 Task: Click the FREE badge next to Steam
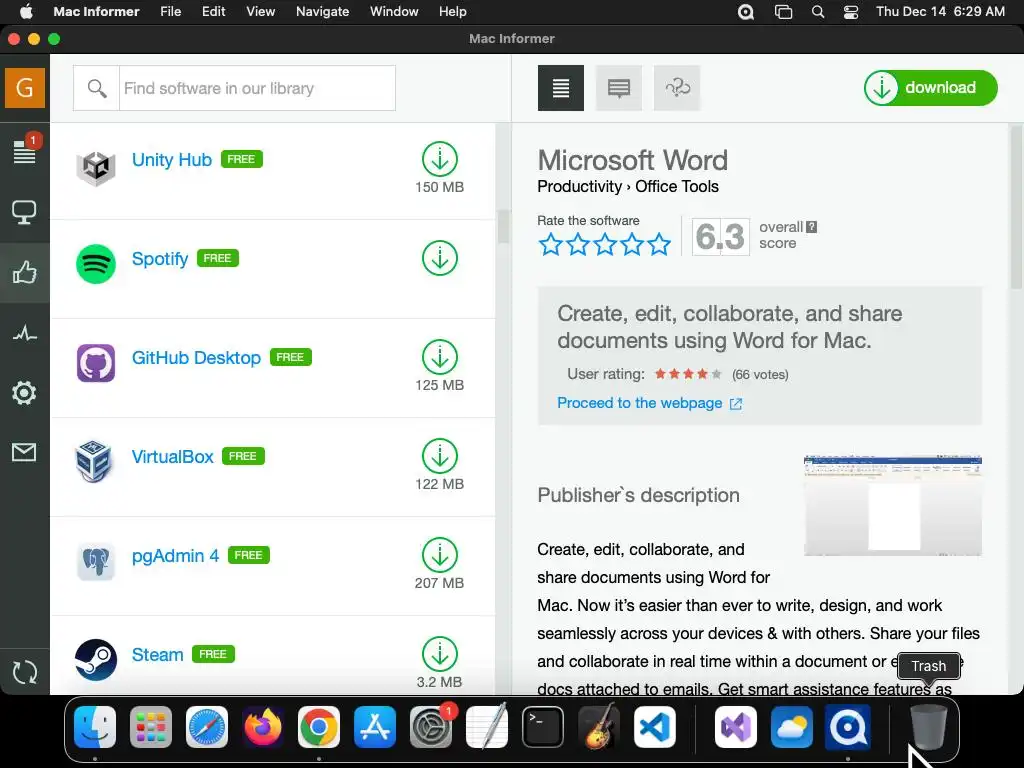click(x=213, y=654)
